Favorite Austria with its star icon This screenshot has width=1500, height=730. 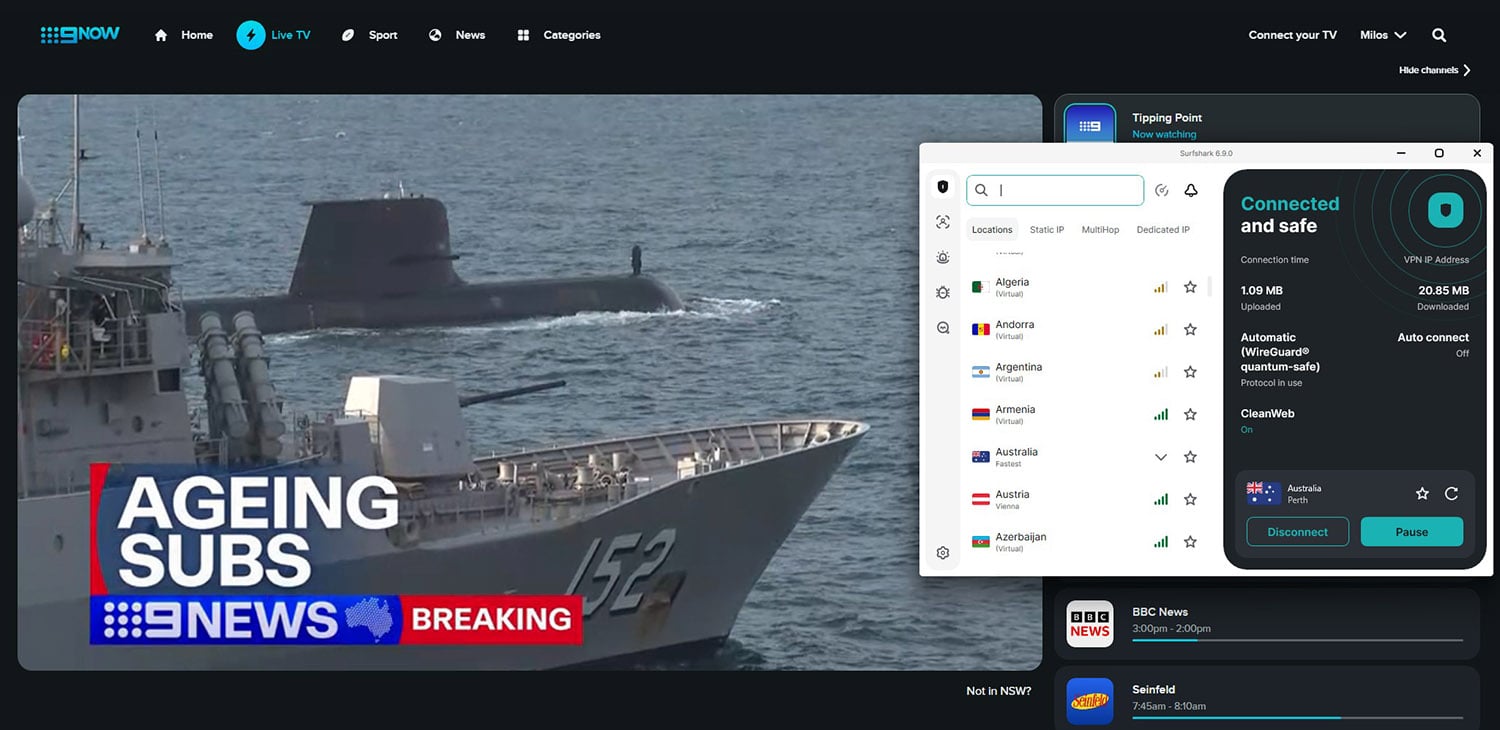point(1190,499)
